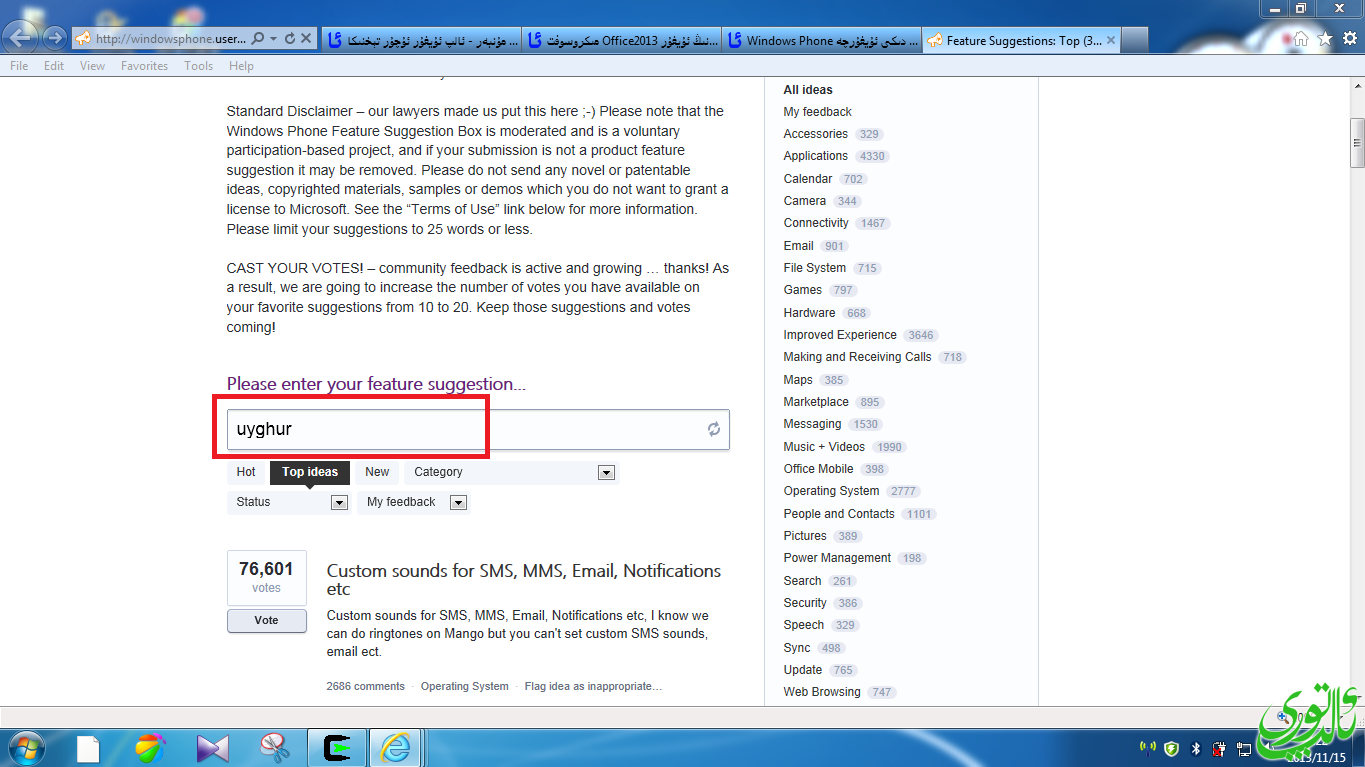Click the network signal tray icon
The image size is (1365, 767).
click(1148, 748)
